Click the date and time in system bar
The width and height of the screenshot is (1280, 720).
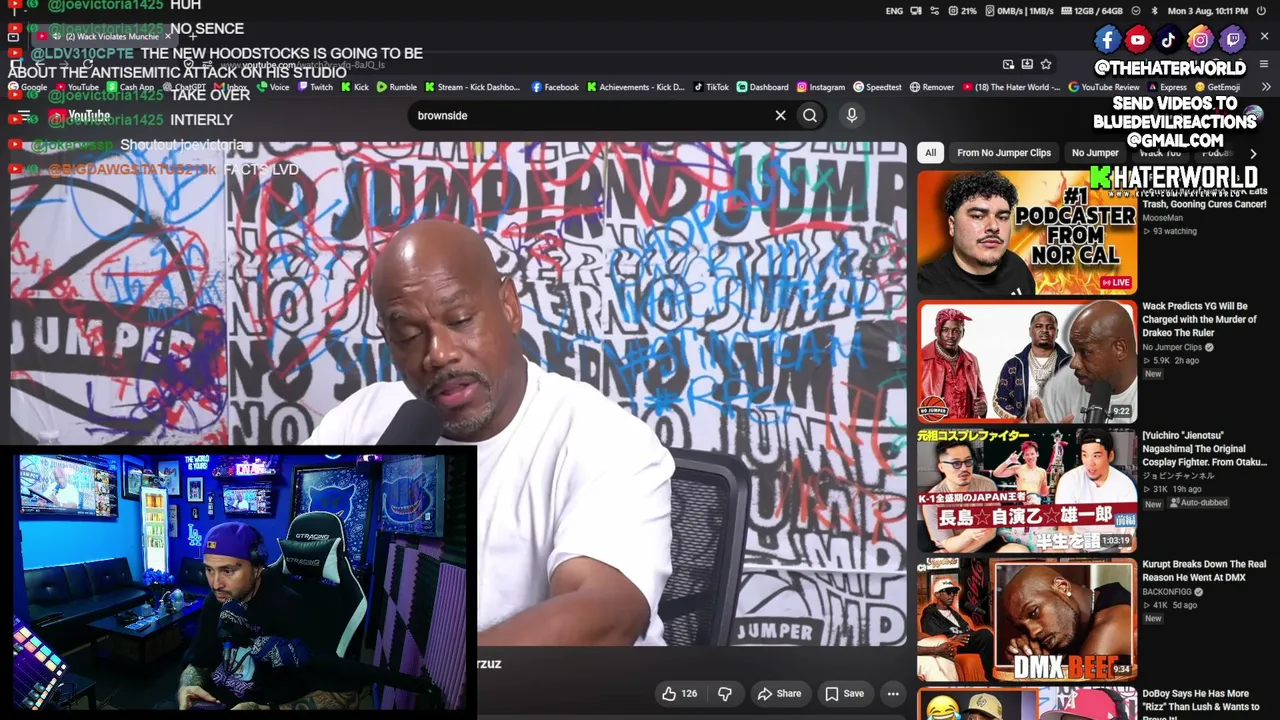(1208, 11)
